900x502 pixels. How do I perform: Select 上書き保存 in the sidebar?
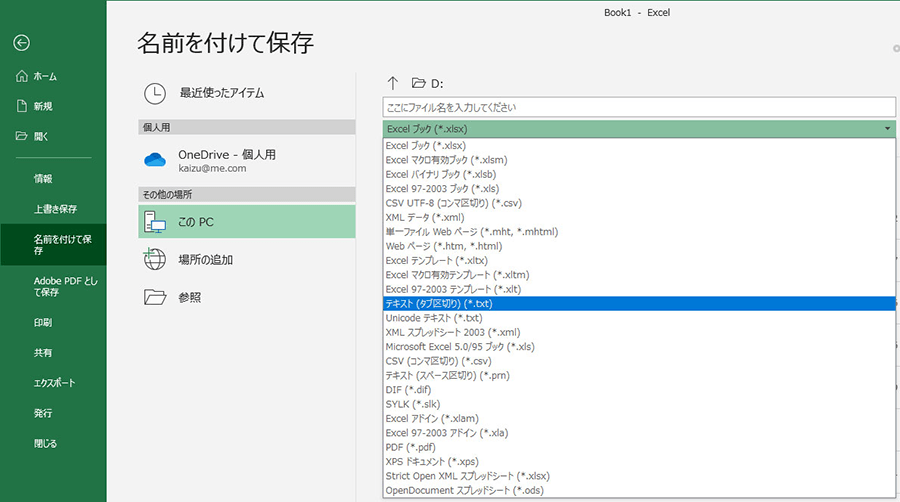click(x=55, y=209)
